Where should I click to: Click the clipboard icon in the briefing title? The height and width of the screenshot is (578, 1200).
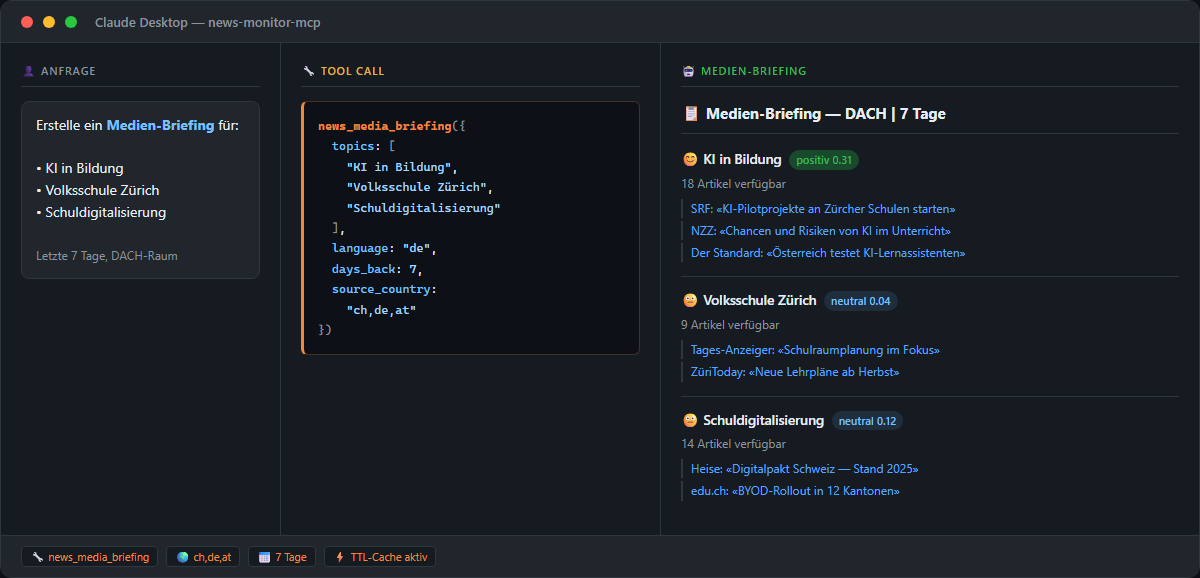[x=690, y=114]
